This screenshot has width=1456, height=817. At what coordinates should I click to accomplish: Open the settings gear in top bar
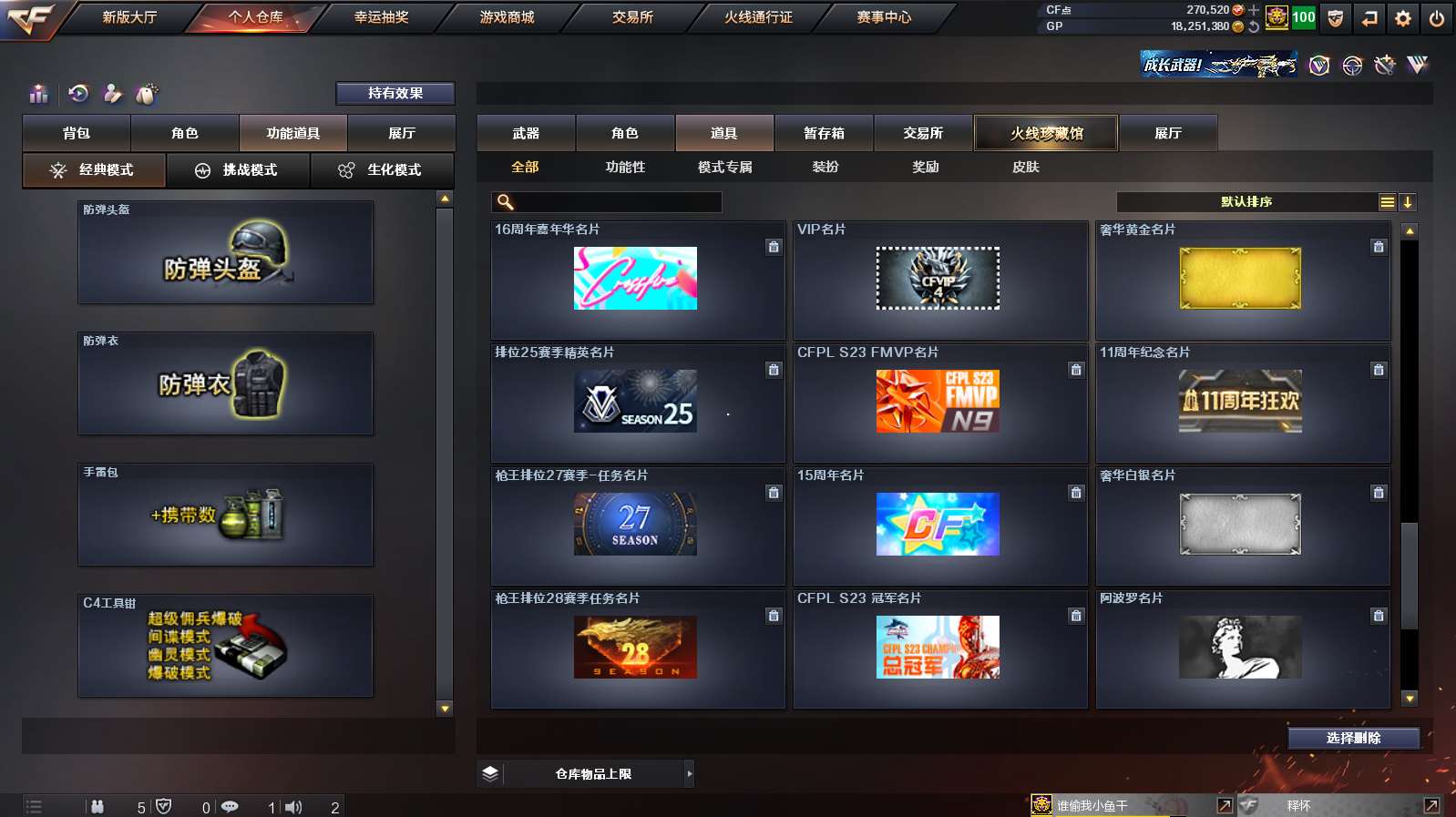tap(1403, 18)
